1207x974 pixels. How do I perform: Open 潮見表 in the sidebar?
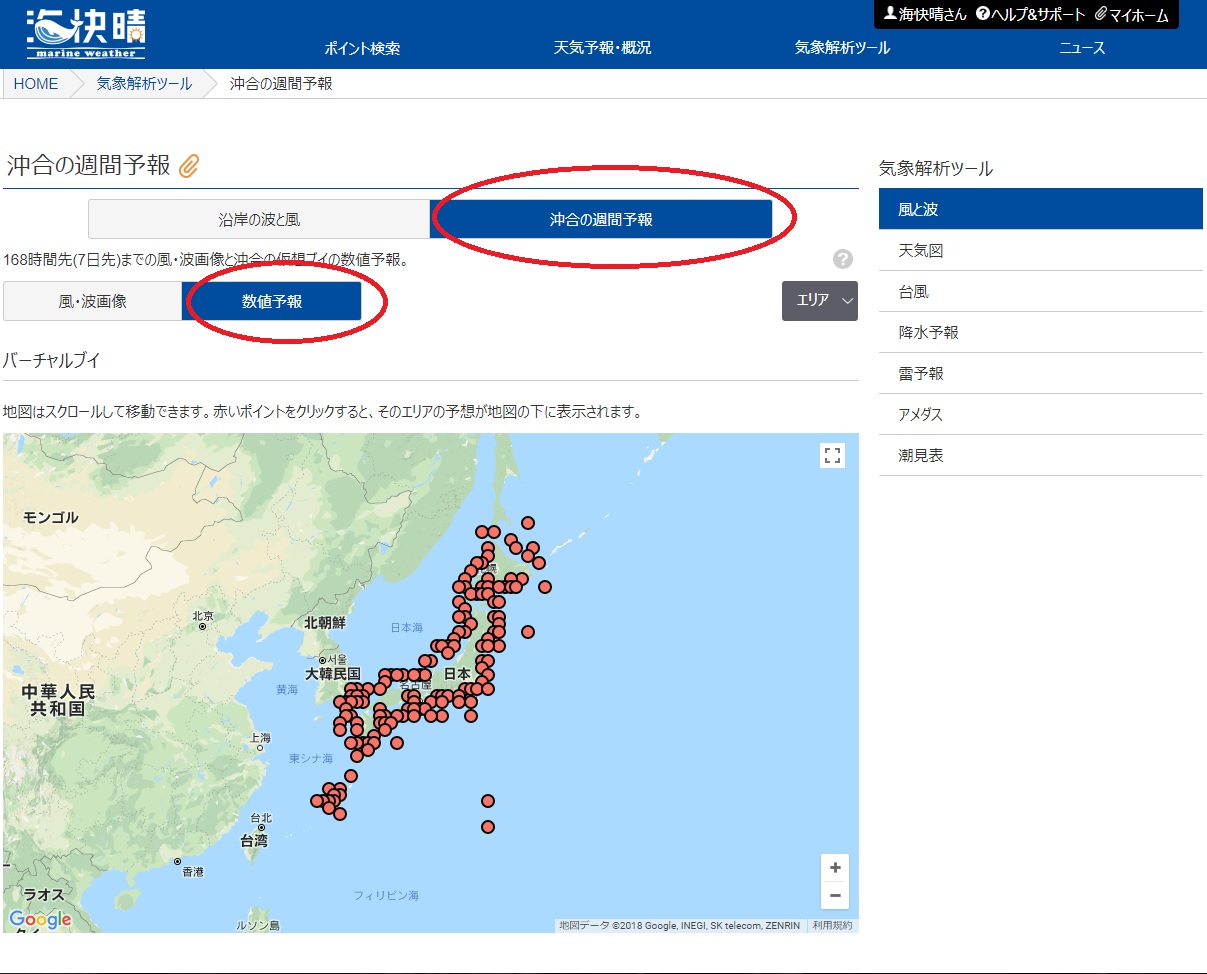point(1041,456)
